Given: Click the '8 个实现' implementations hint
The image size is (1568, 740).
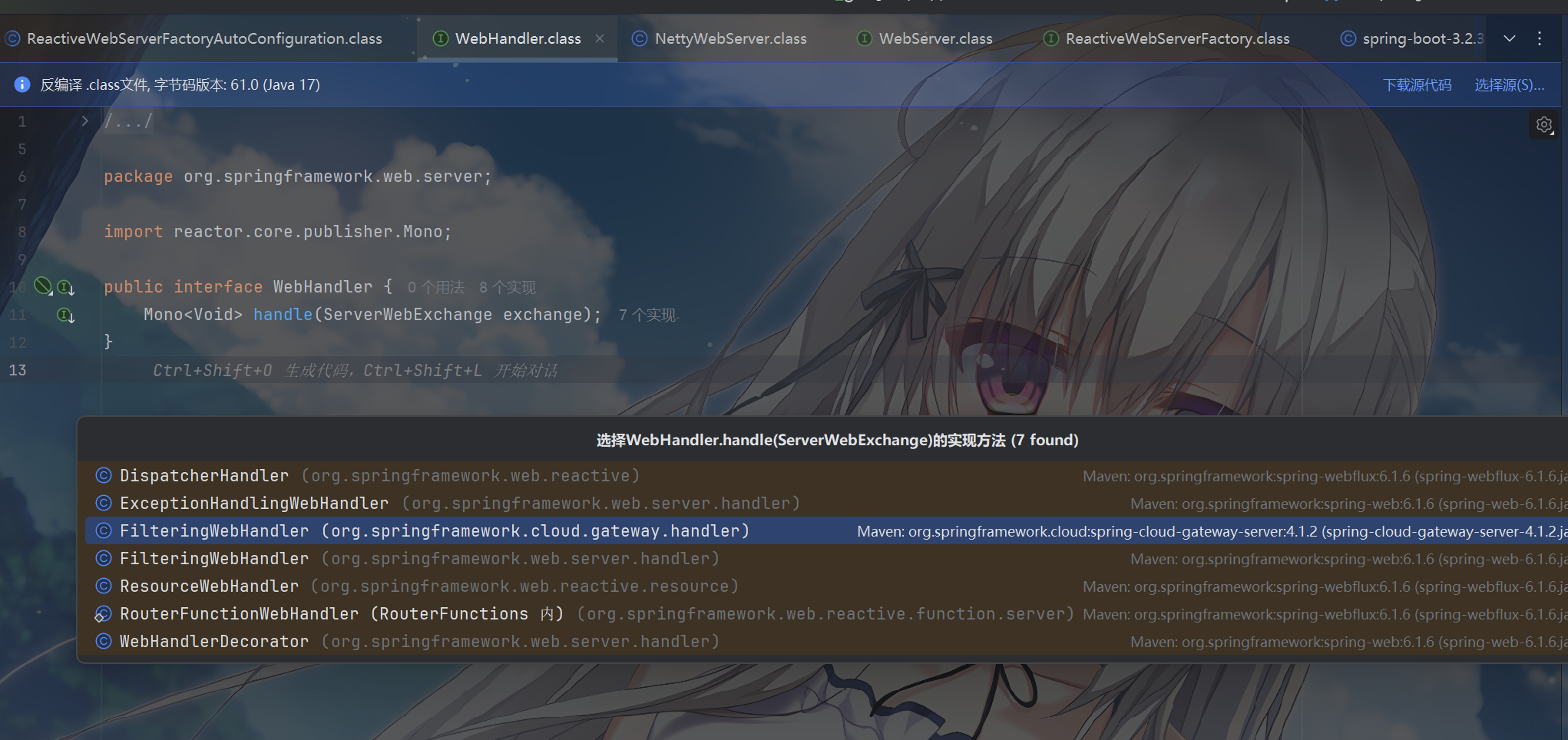Looking at the screenshot, I should (508, 287).
